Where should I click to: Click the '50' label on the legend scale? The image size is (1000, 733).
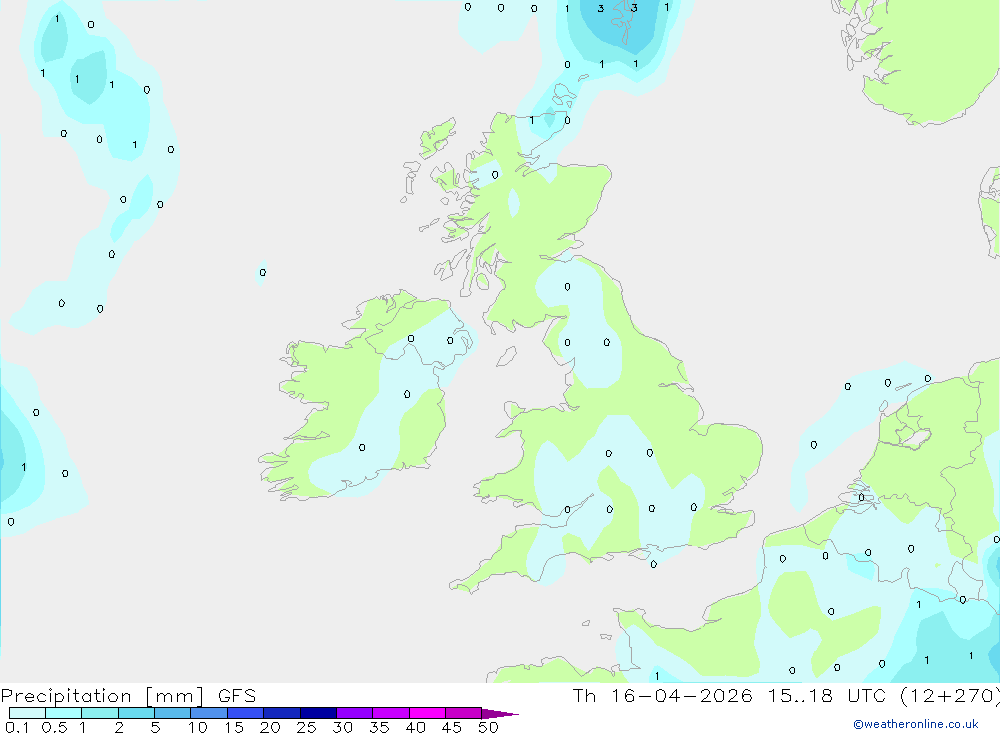(488, 727)
